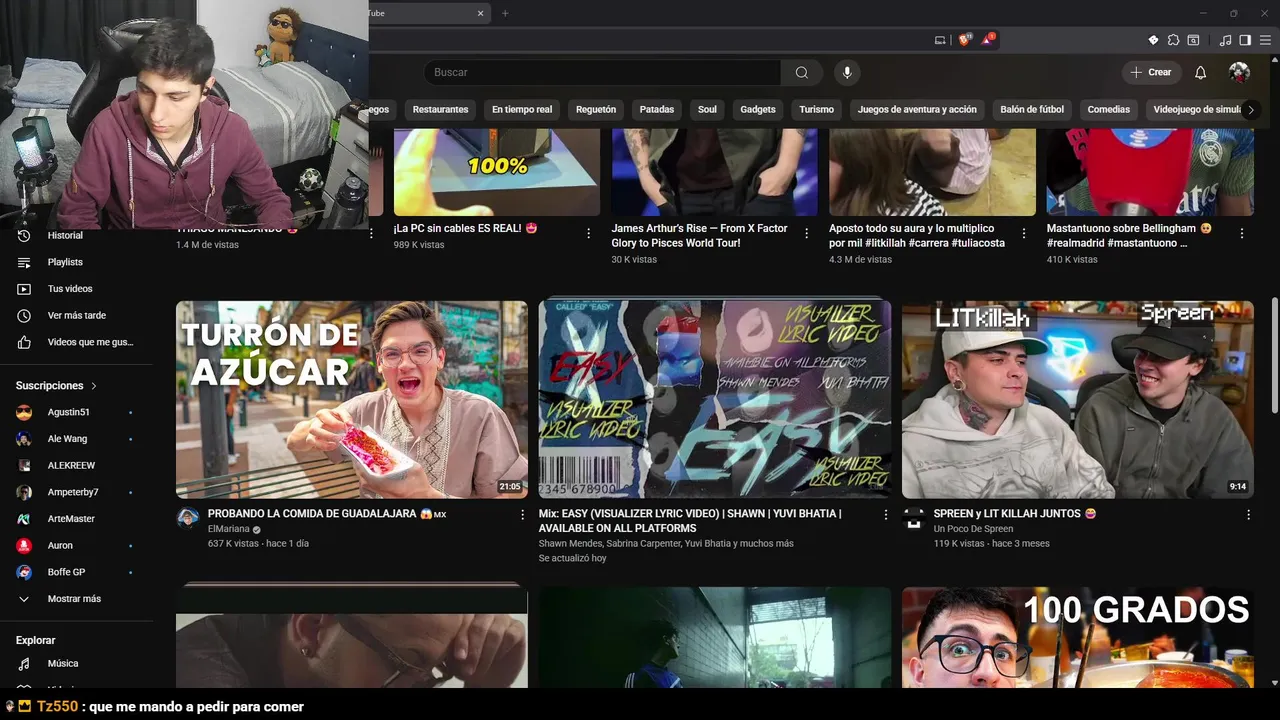Select the Patadas filter chip
This screenshot has height=720, width=1280.
(657, 109)
